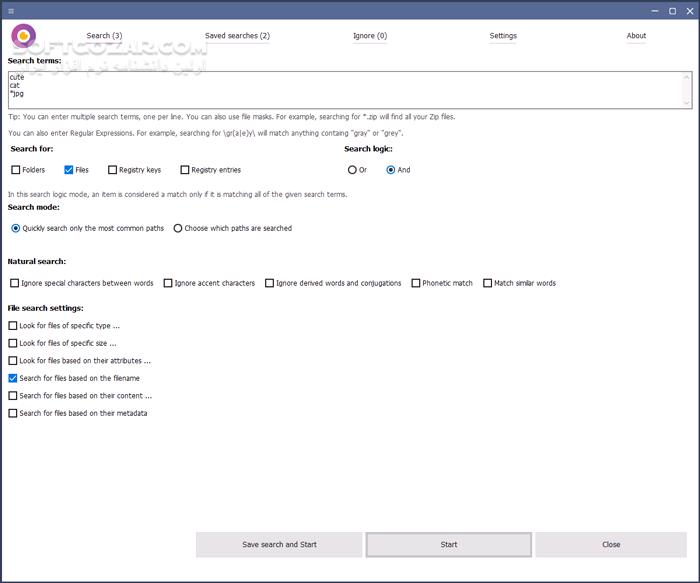Expand Look for files of specific type

point(13,326)
